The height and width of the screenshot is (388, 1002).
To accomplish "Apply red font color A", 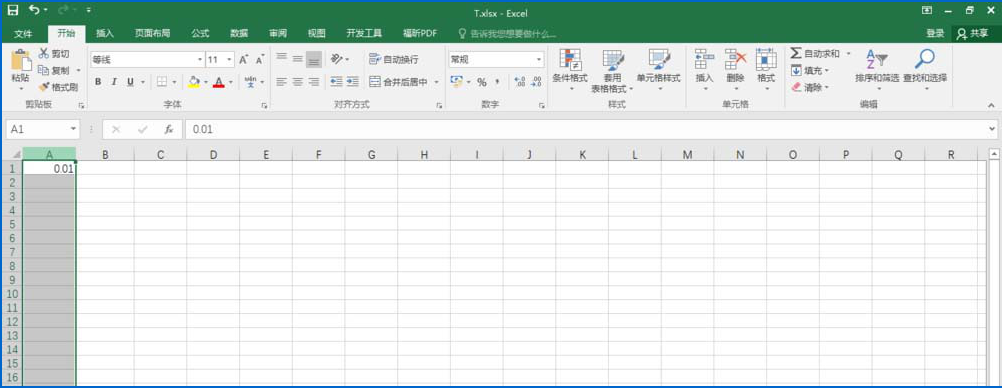I will click(x=219, y=82).
